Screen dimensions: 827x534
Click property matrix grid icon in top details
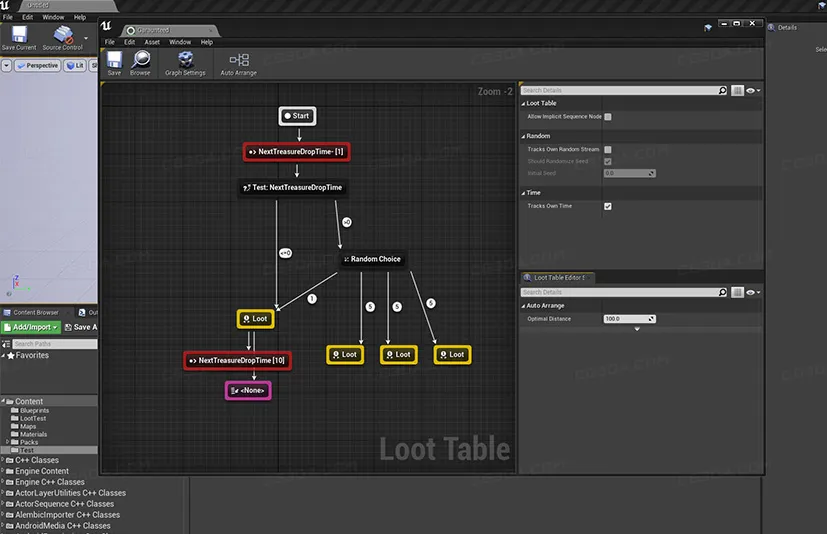point(737,91)
